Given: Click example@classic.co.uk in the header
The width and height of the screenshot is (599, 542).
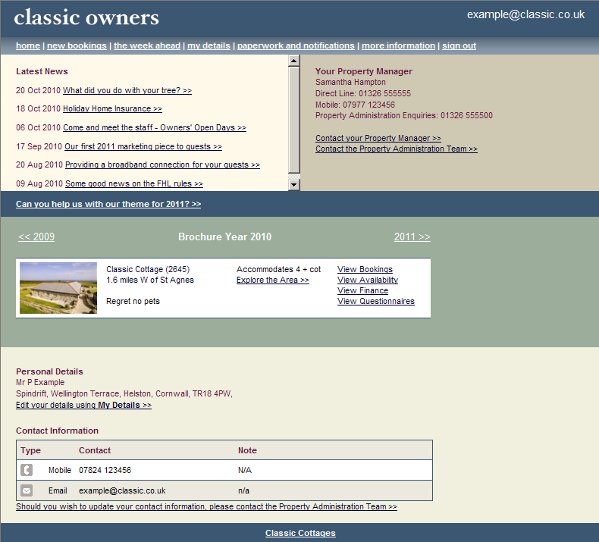Looking at the screenshot, I should (526, 15).
